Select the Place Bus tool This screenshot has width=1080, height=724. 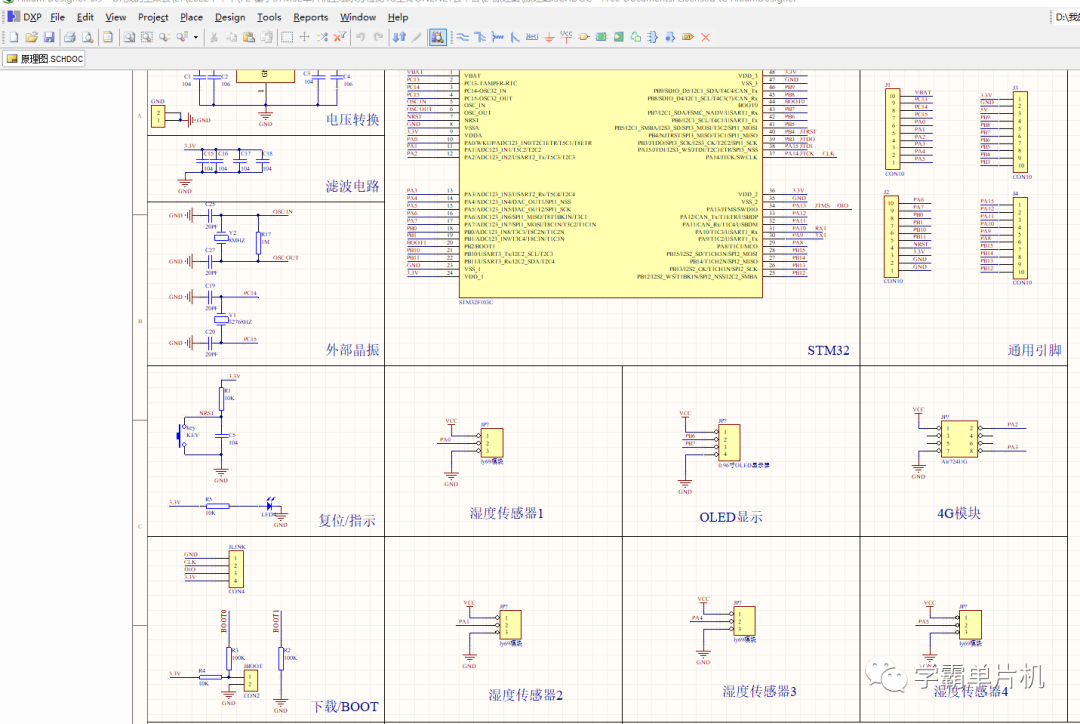pyautogui.click(x=480, y=37)
